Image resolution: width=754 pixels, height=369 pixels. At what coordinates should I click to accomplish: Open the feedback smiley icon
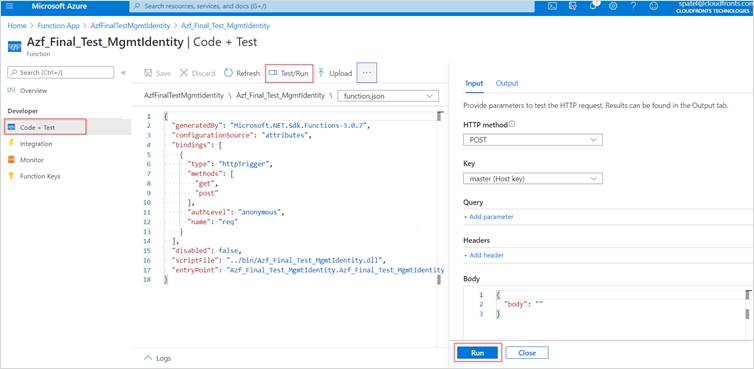point(653,6)
